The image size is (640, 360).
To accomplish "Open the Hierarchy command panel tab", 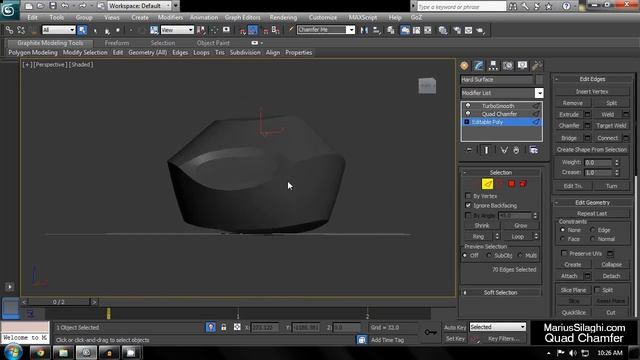I will pos(493,66).
